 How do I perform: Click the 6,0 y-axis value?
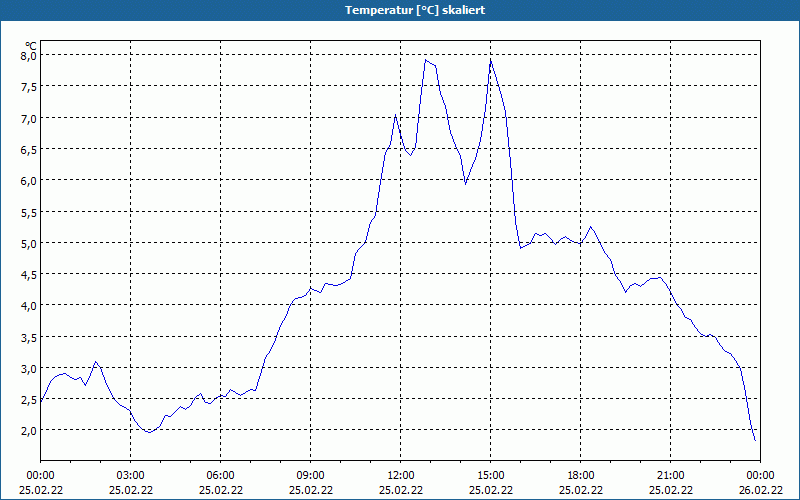tap(30, 180)
